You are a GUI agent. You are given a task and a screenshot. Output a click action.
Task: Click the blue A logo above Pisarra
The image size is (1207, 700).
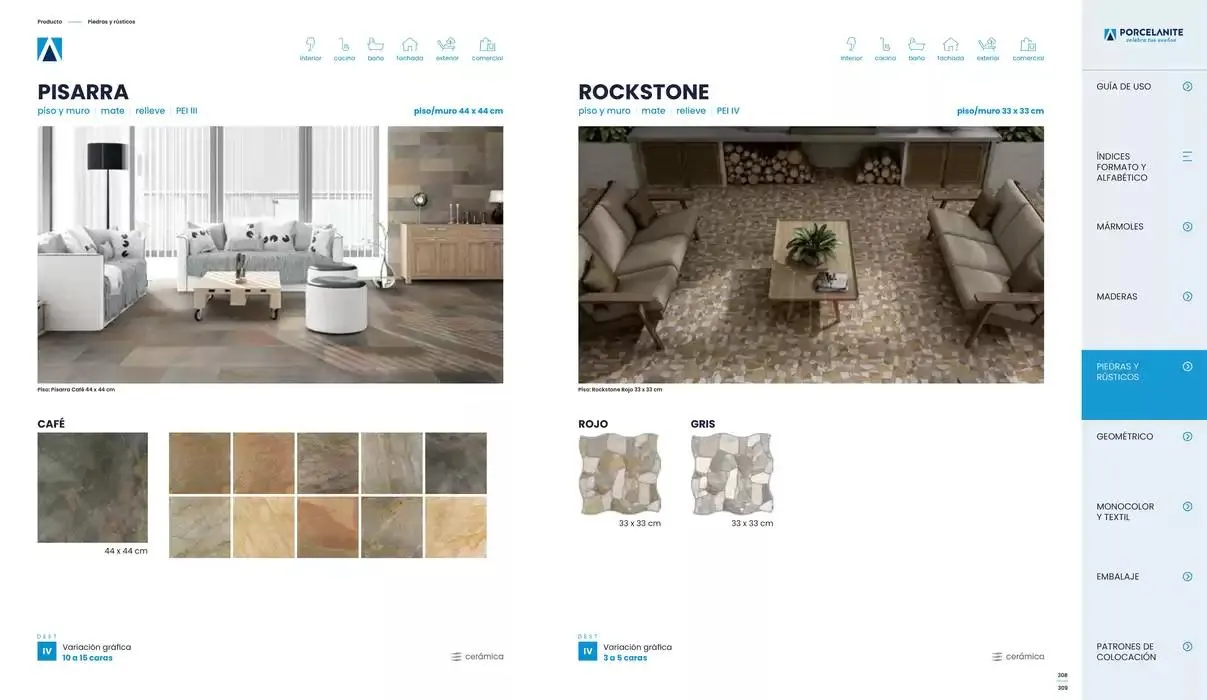[50, 49]
